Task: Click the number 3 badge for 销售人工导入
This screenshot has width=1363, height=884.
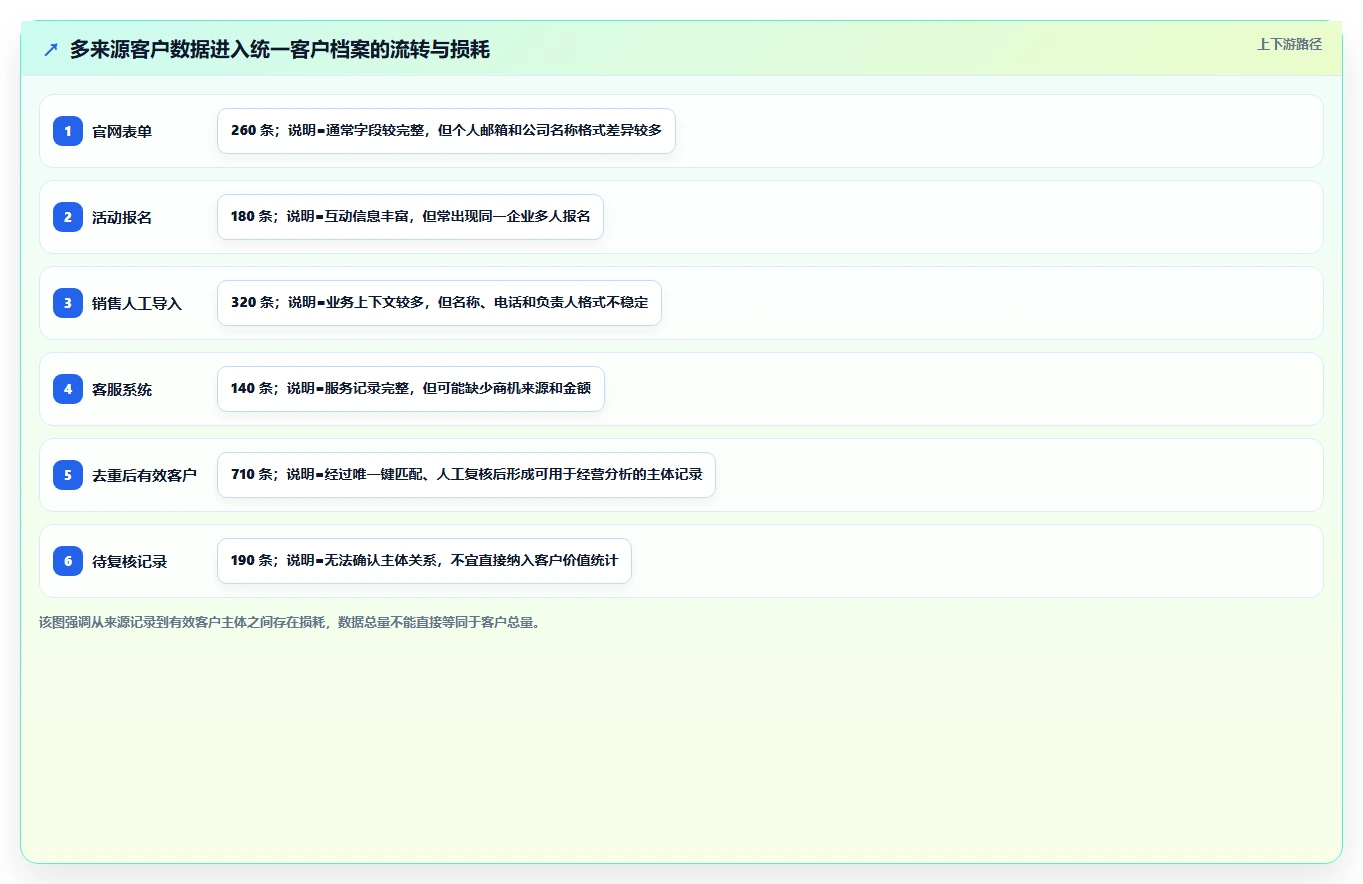Action: coord(68,303)
